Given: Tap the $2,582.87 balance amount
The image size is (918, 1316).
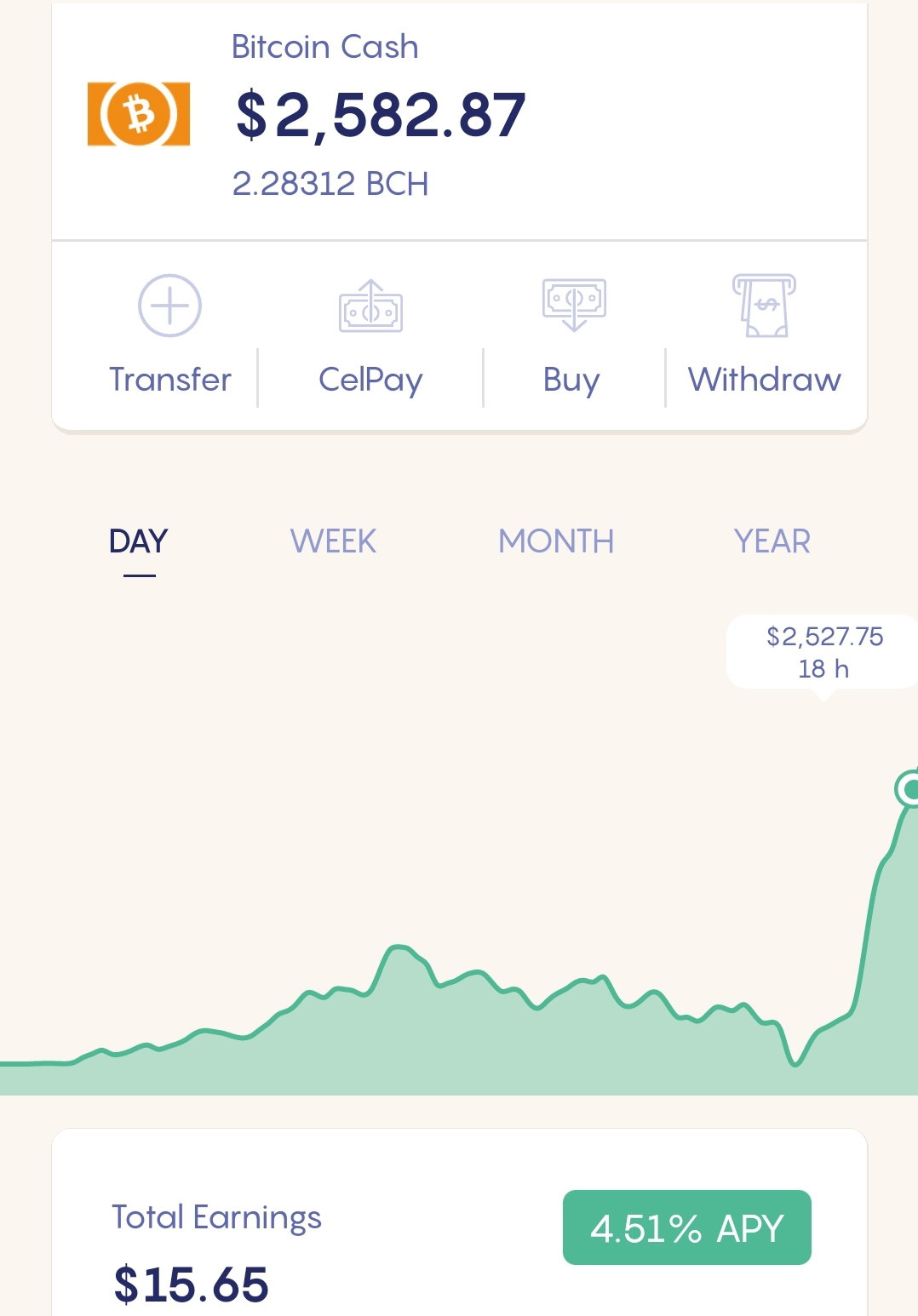Looking at the screenshot, I should pos(381,115).
